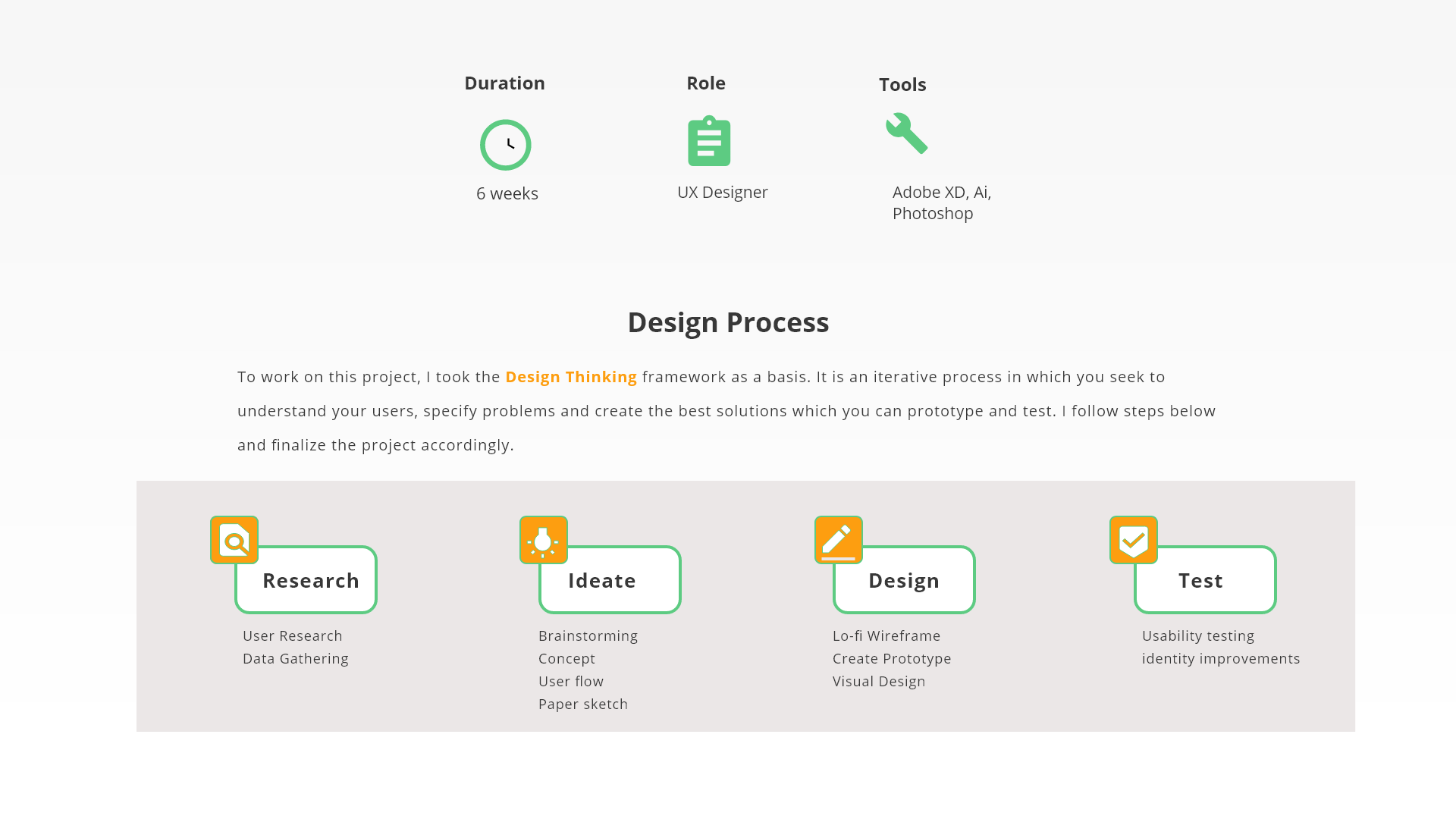Select the User Research list item

tap(292, 635)
